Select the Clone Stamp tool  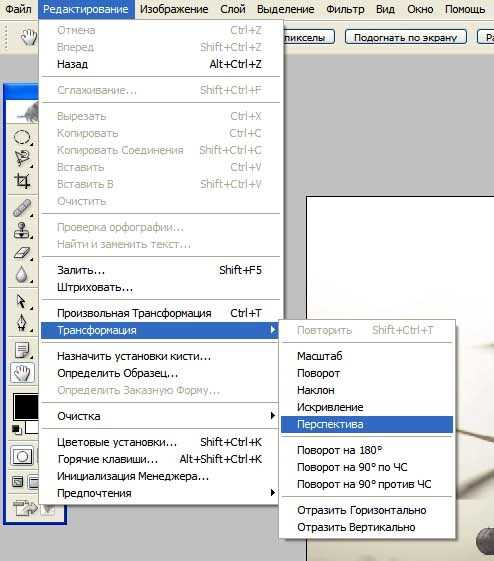tap(22, 230)
